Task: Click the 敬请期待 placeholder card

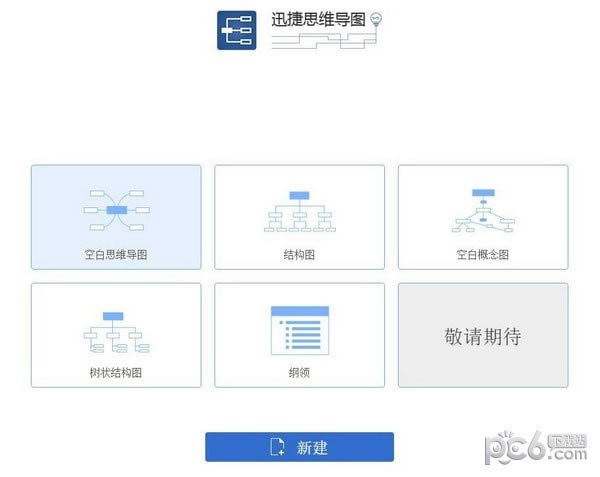Action: point(483,335)
